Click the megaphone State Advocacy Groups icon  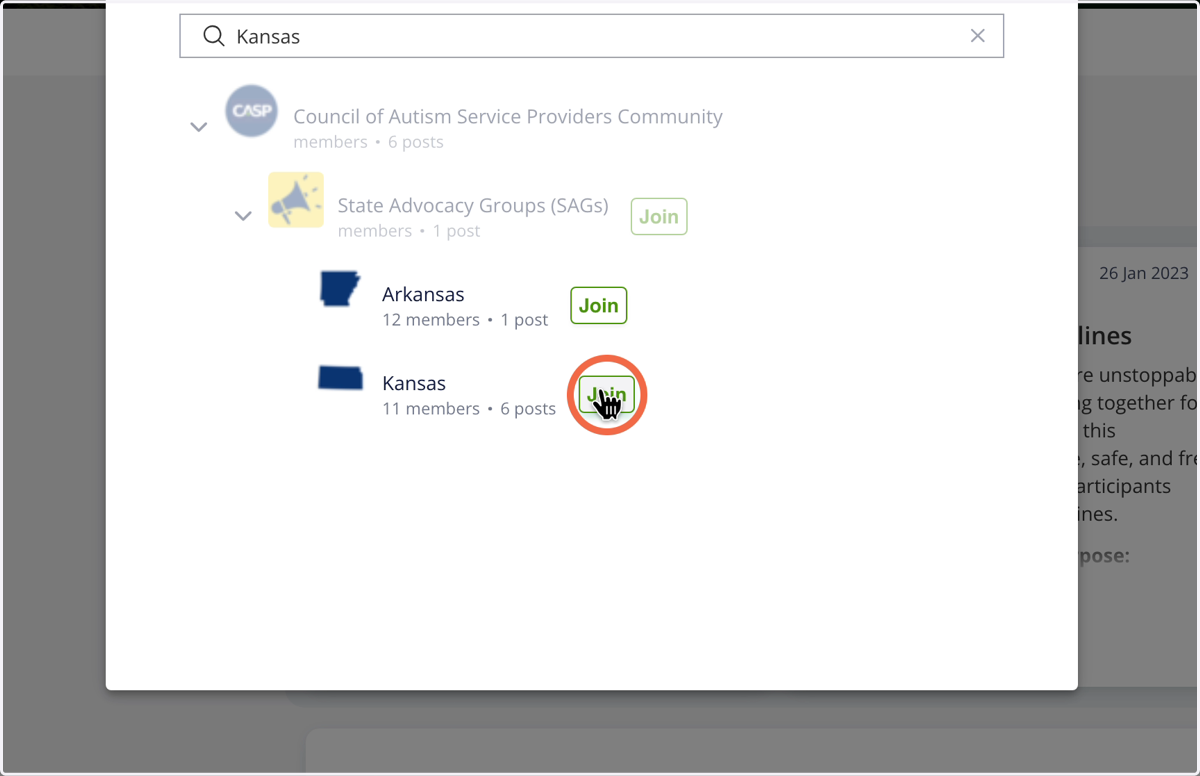(x=296, y=200)
